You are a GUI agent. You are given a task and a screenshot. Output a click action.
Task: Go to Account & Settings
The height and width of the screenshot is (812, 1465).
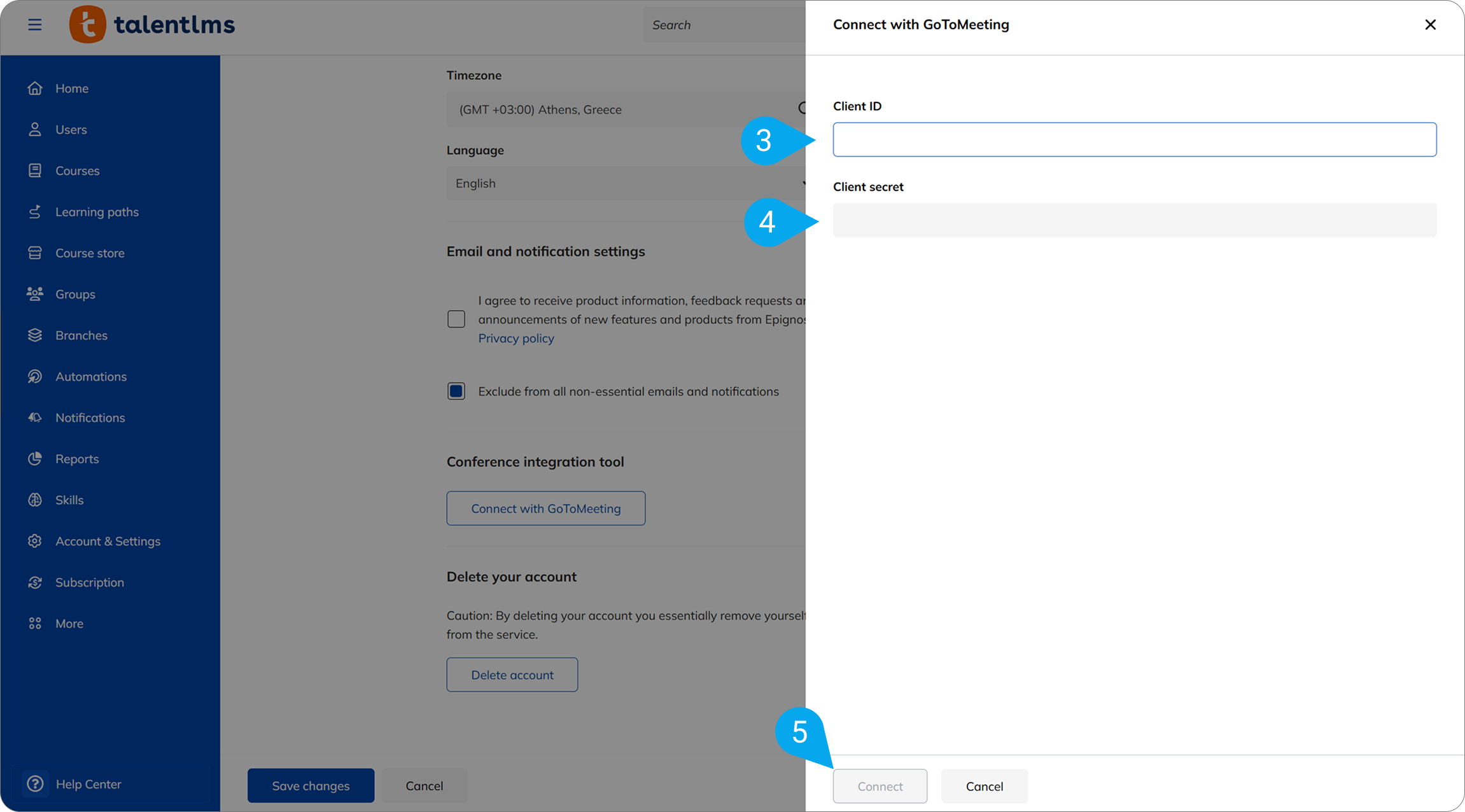click(x=108, y=542)
